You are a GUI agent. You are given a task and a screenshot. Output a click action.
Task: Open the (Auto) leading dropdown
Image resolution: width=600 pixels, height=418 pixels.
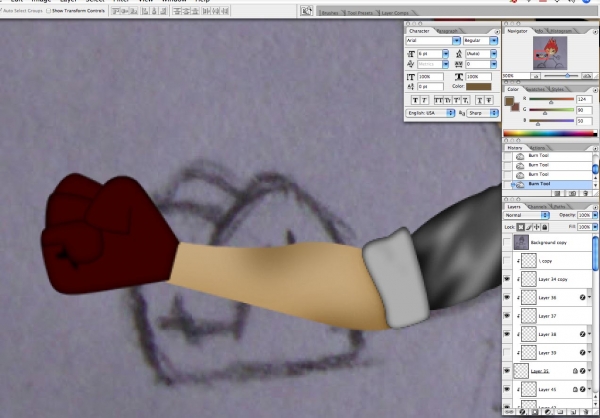[x=494, y=54]
